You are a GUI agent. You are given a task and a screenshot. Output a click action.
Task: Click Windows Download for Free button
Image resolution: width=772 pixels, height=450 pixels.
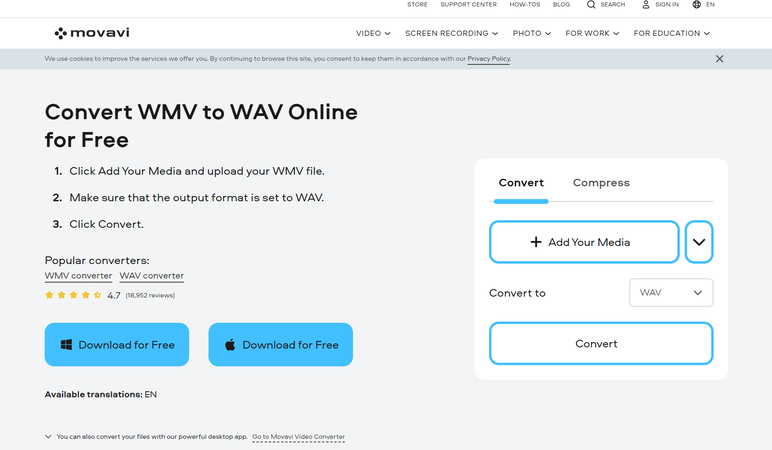(x=117, y=345)
